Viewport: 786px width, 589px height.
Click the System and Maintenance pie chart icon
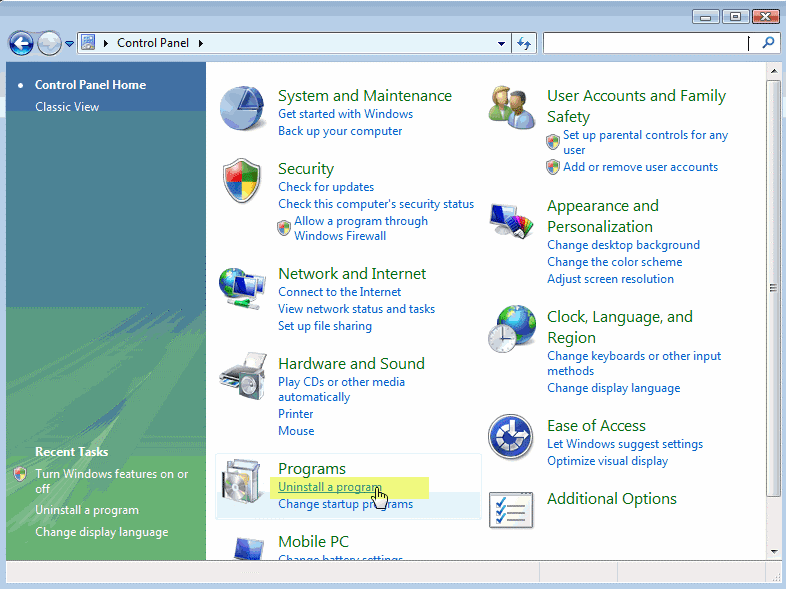click(242, 108)
